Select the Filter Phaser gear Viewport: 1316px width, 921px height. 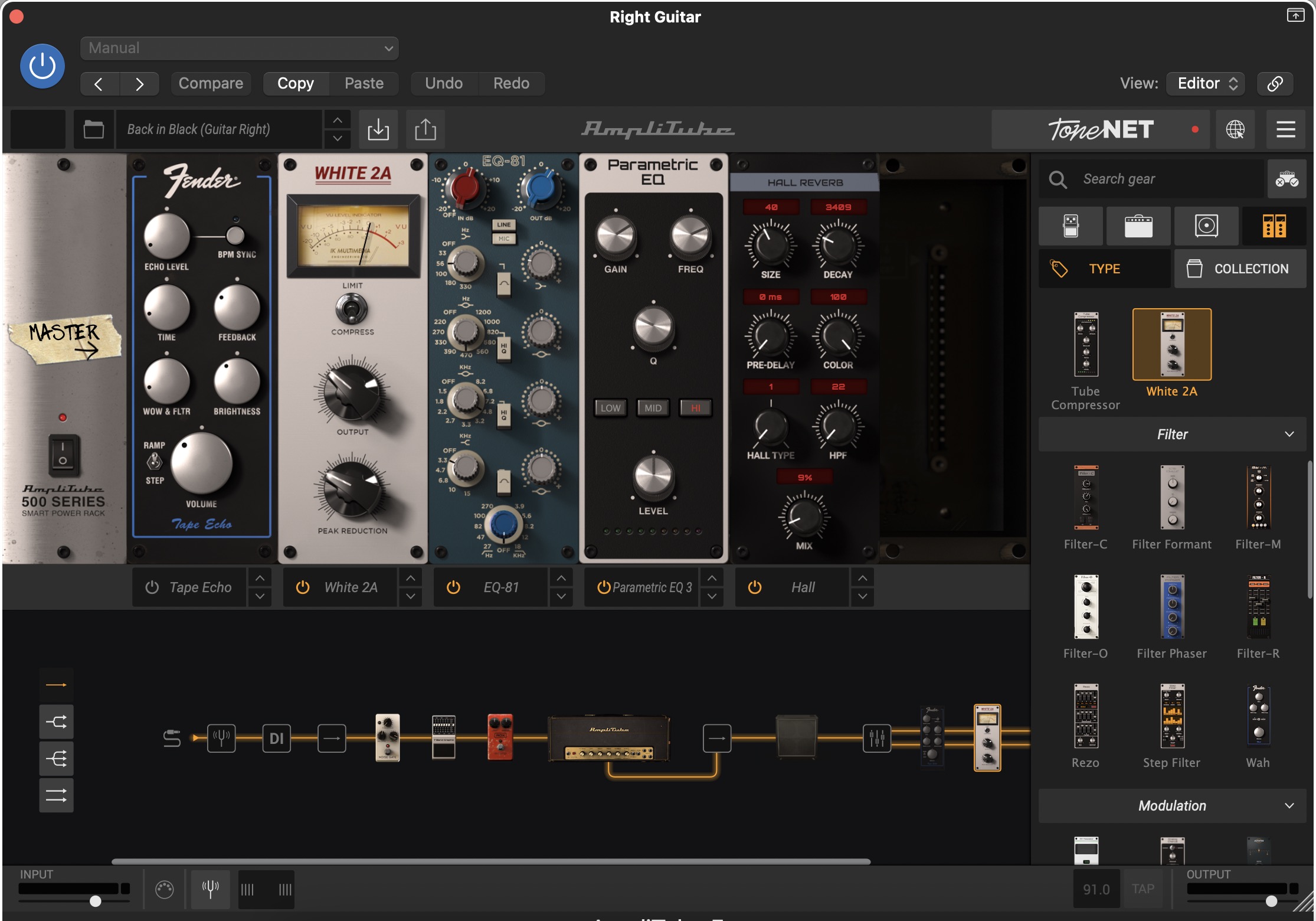point(1172,607)
